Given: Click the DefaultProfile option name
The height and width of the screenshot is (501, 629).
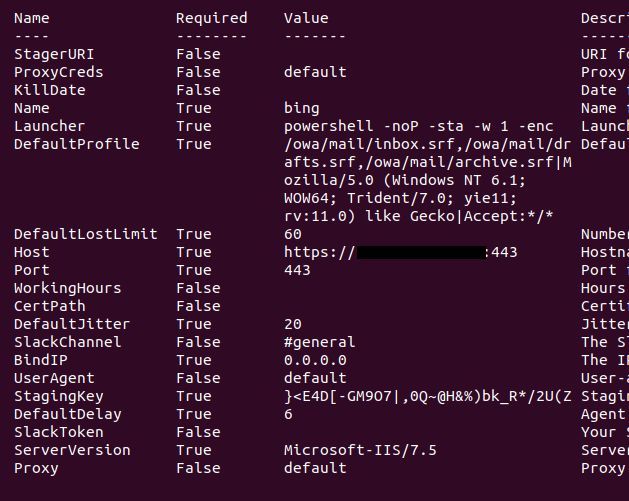Looking at the screenshot, I should (x=77, y=144).
